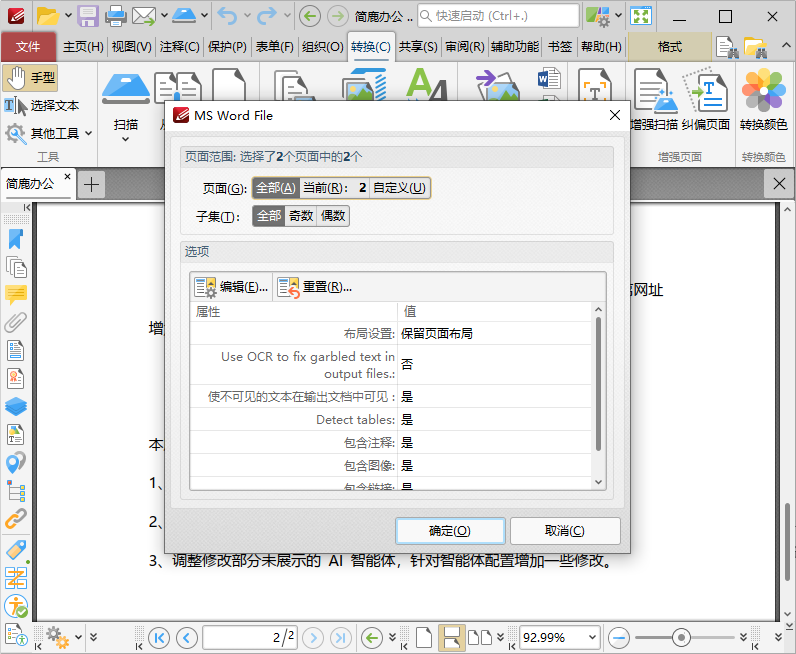
Task: Click the zoom out minus button
Action: (x=619, y=637)
